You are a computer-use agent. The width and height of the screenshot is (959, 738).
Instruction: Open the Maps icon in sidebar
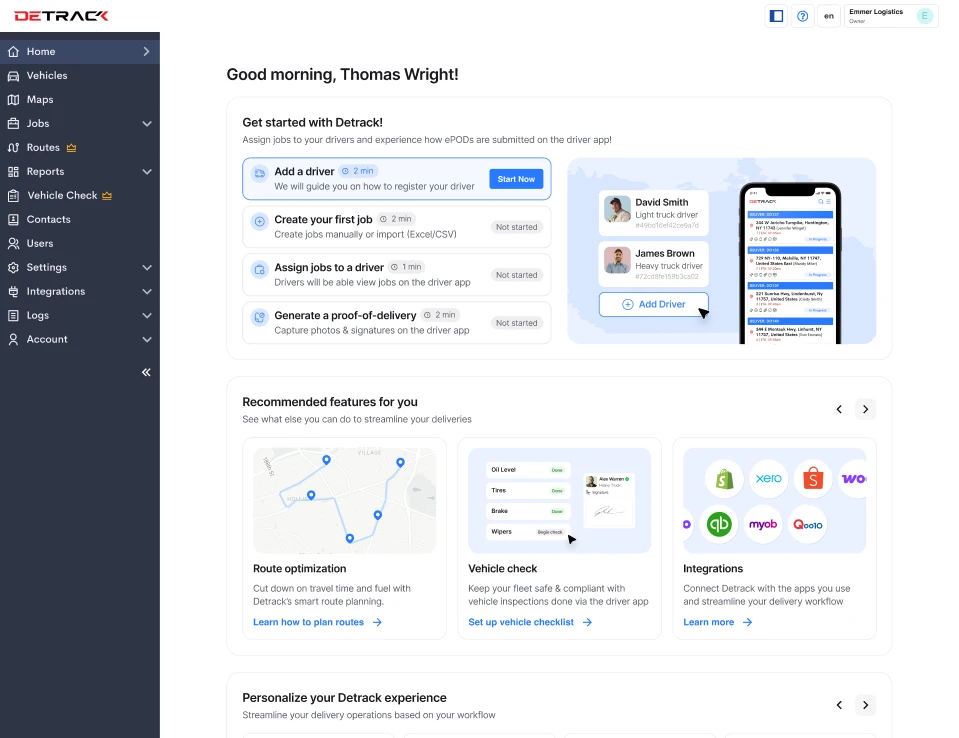tap(13, 100)
